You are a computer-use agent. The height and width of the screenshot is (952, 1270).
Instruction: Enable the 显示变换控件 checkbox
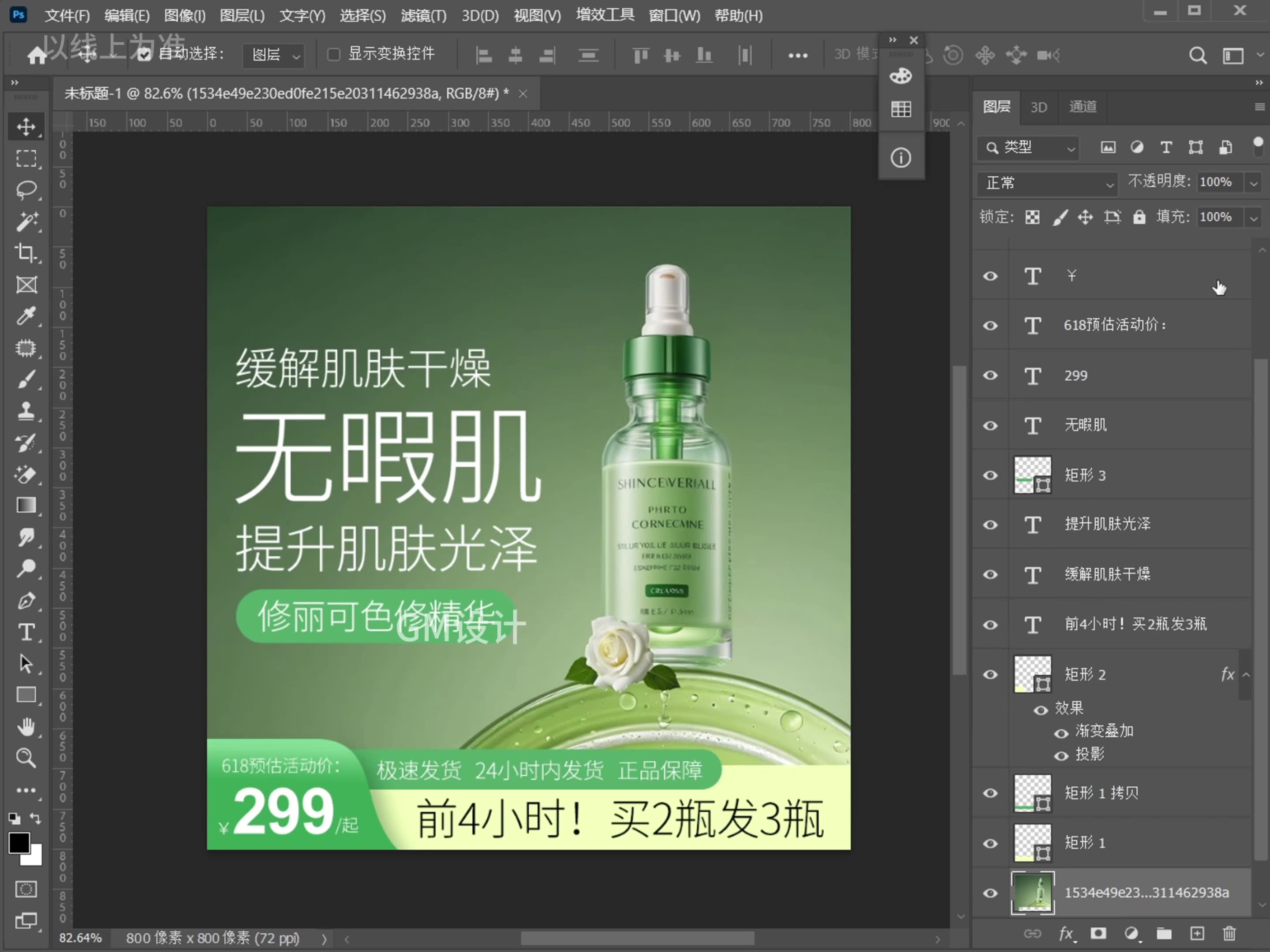point(334,54)
